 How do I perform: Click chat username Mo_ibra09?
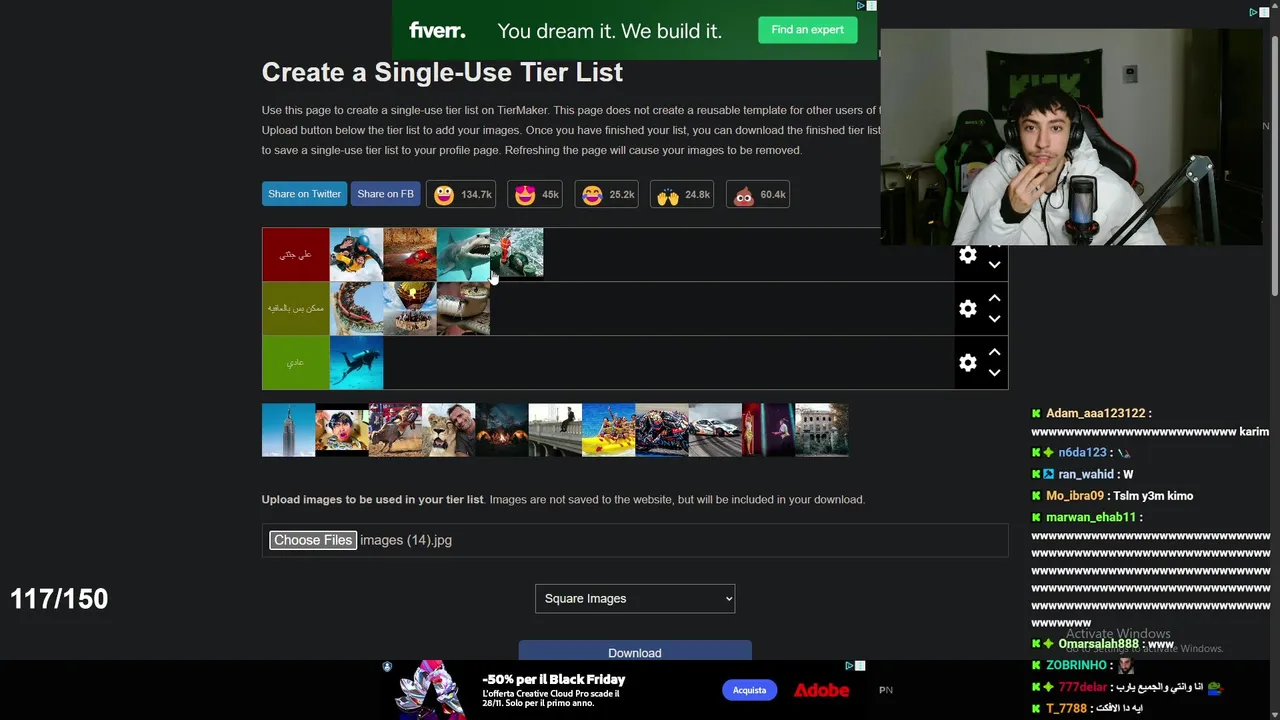(x=1075, y=496)
